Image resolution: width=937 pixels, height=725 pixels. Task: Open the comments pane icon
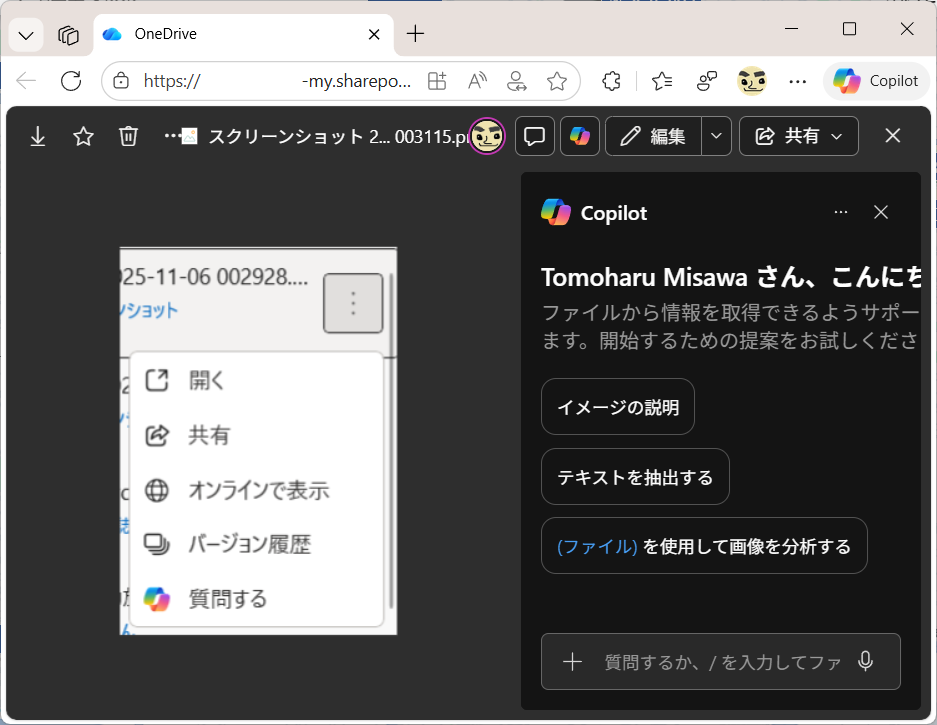coord(534,136)
